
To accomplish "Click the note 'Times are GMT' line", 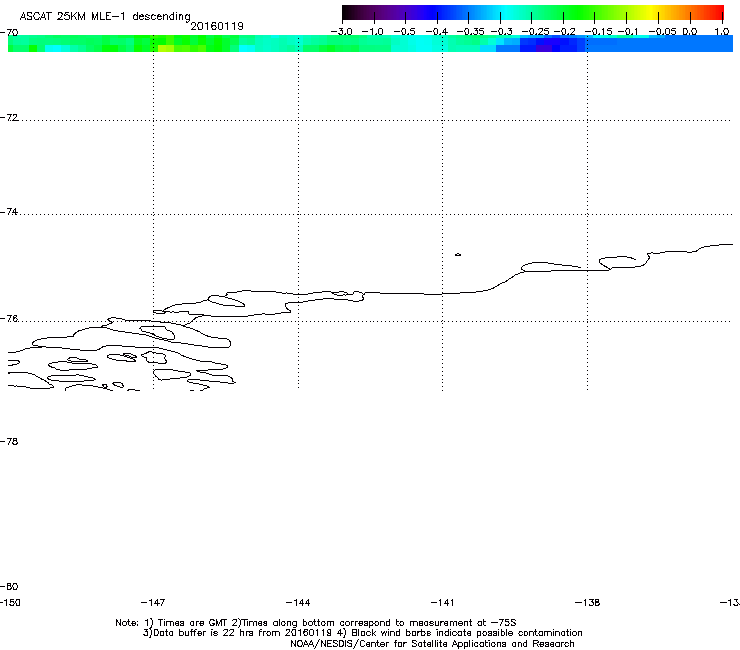I will 316,623.
